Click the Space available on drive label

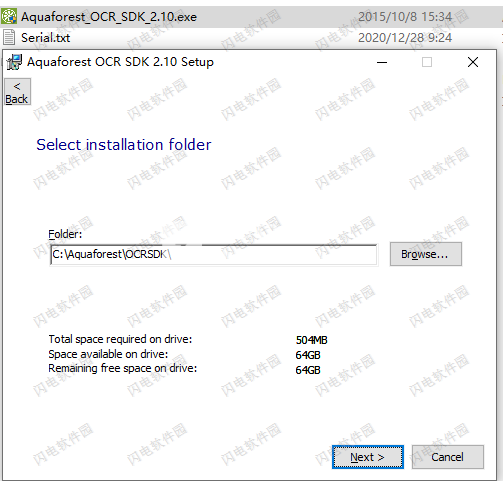(x=108, y=354)
